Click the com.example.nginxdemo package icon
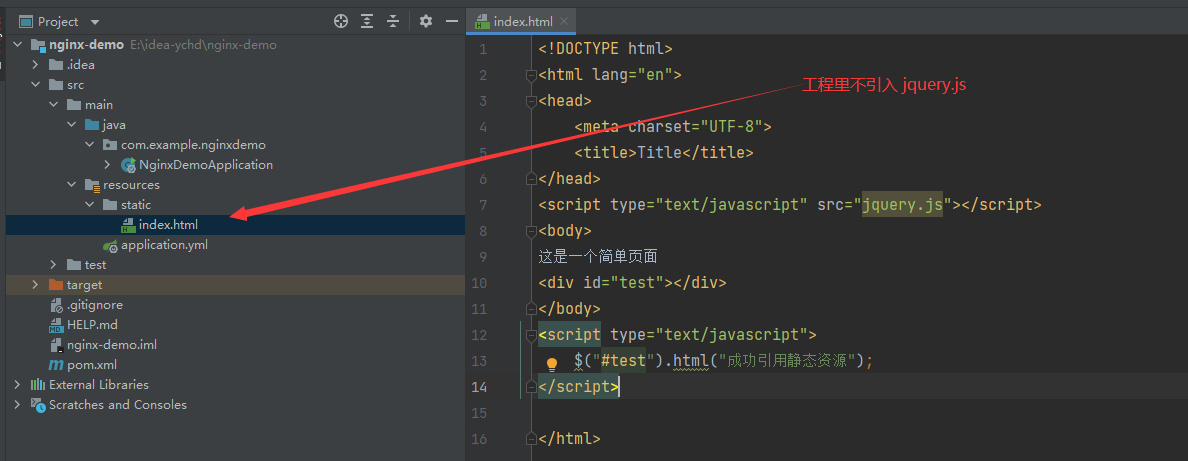Screen dimensions: 1188x461 tap(110, 144)
